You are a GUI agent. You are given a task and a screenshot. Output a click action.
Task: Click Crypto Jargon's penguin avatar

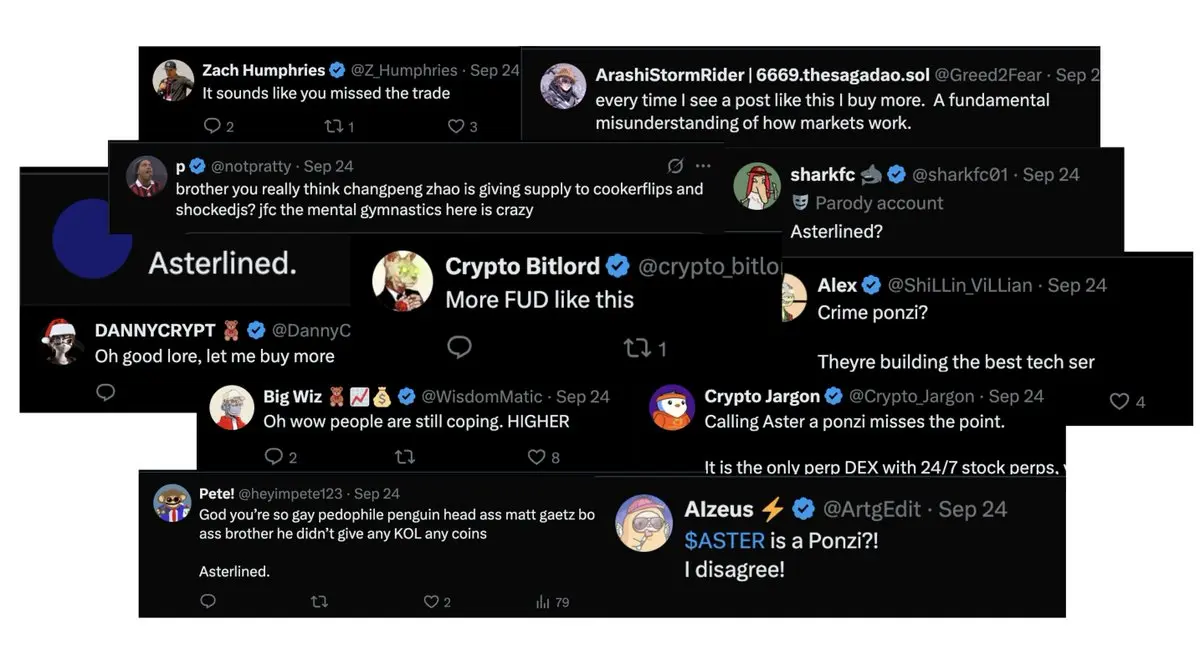click(x=672, y=407)
